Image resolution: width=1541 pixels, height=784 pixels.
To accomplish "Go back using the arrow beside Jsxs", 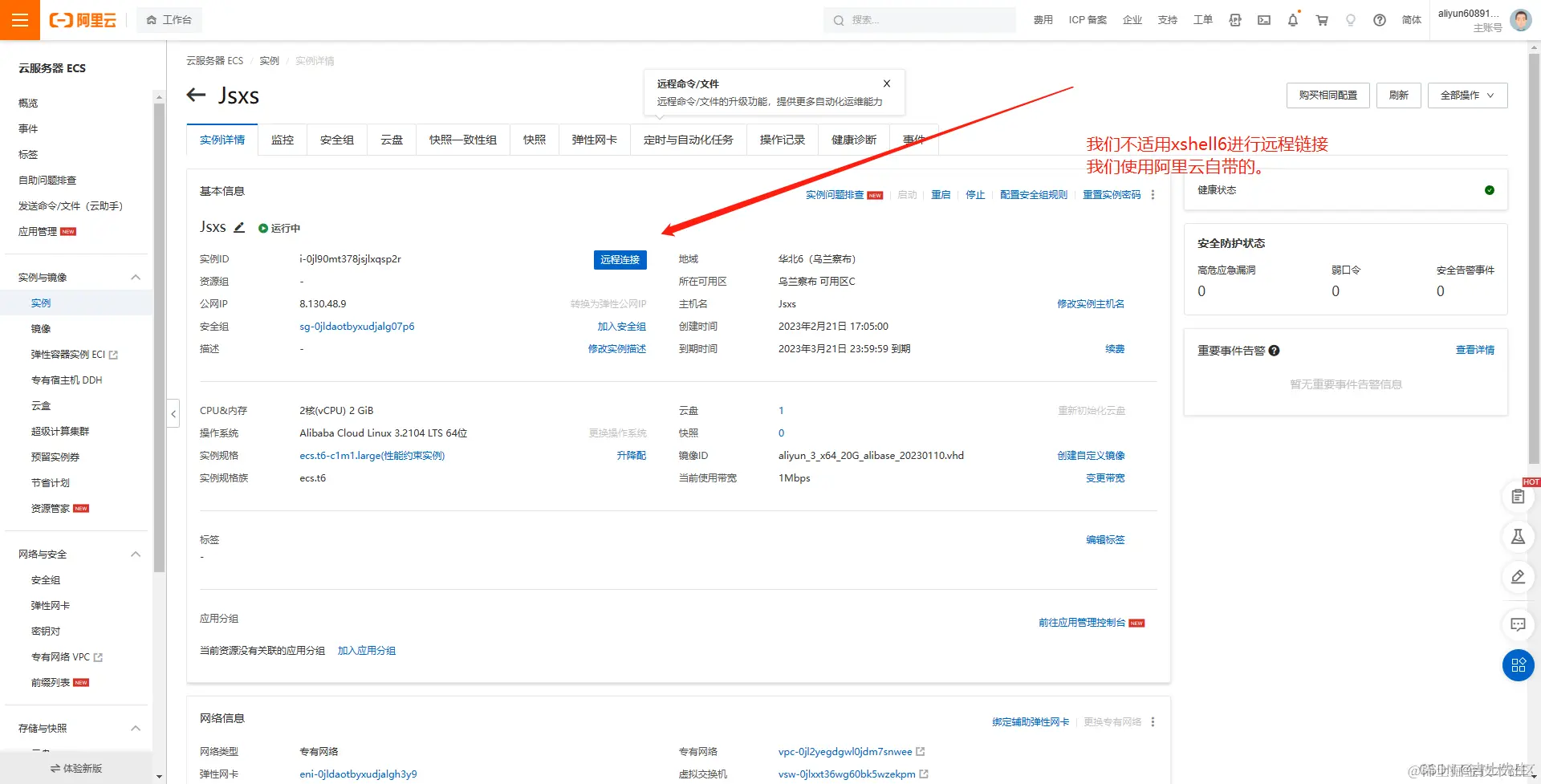I will pyautogui.click(x=196, y=95).
